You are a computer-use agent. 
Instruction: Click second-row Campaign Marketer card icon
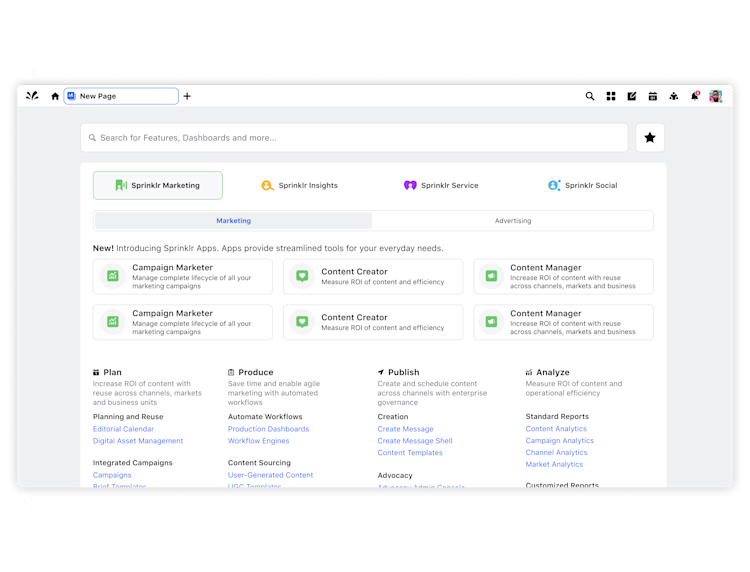[x=113, y=322]
